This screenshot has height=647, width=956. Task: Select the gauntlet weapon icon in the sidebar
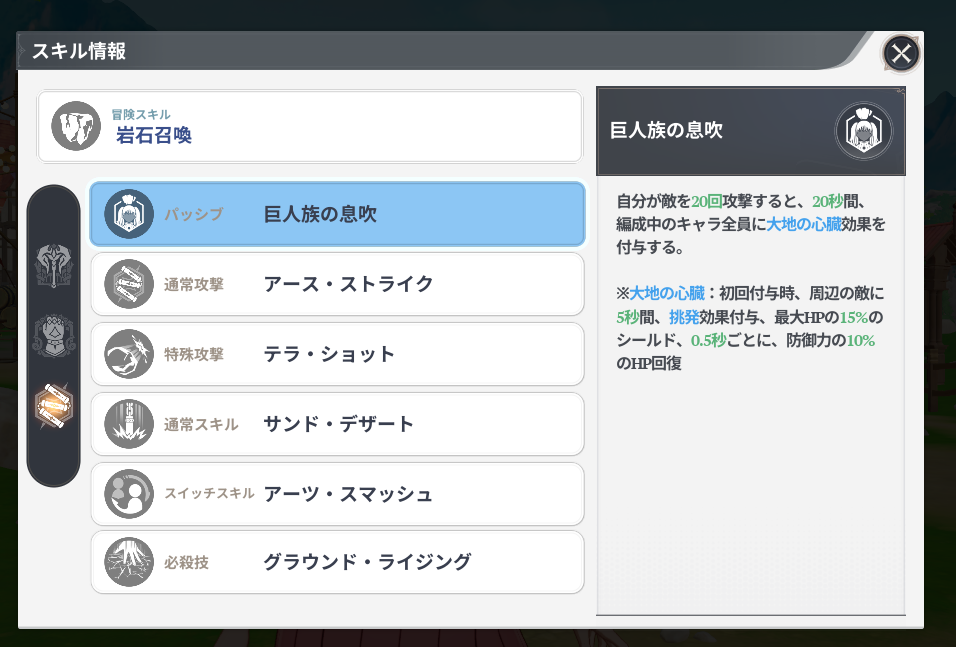pyautogui.click(x=53, y=335)
